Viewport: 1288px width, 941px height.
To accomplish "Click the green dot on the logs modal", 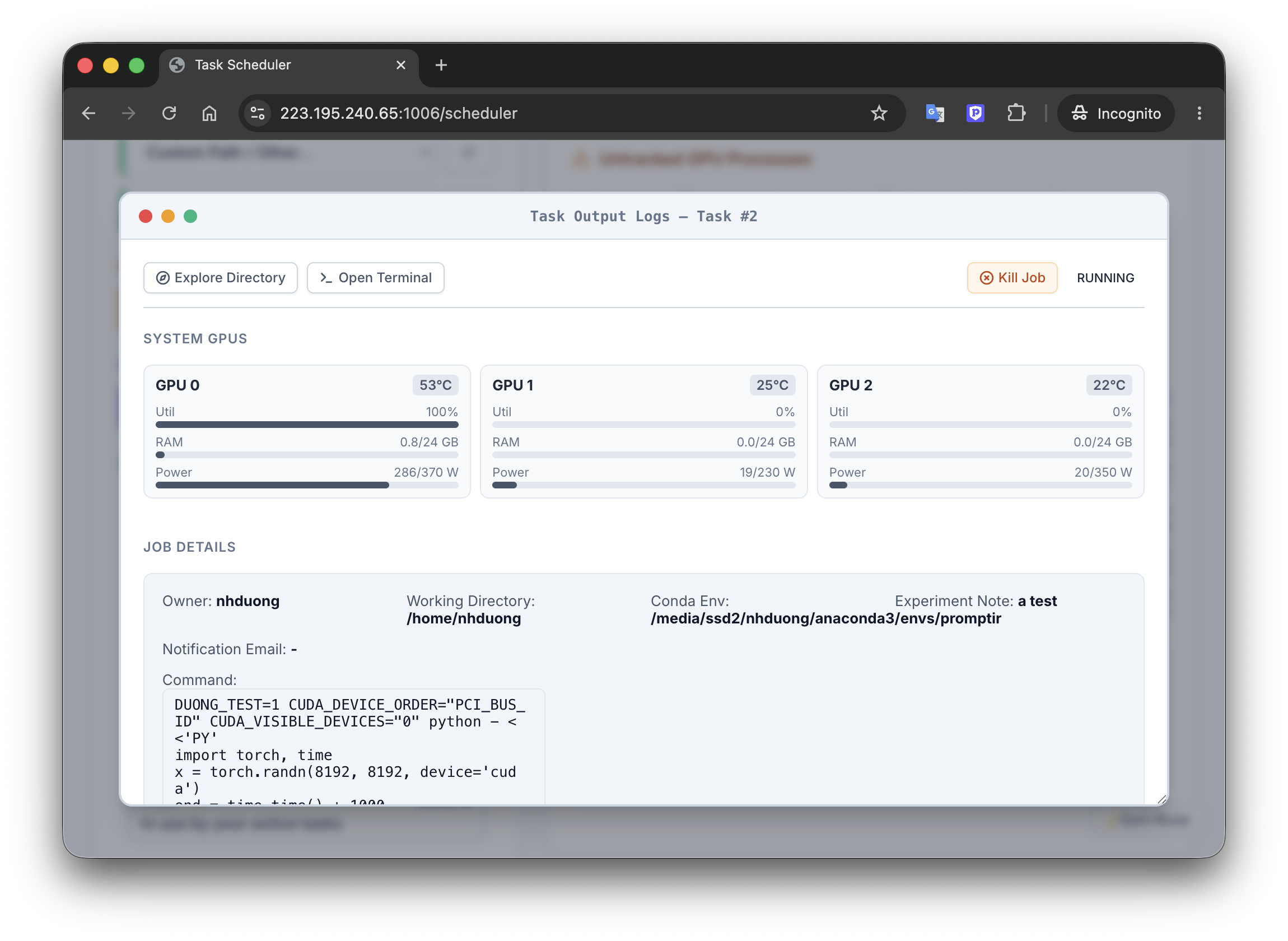I will tap(190, 216).
